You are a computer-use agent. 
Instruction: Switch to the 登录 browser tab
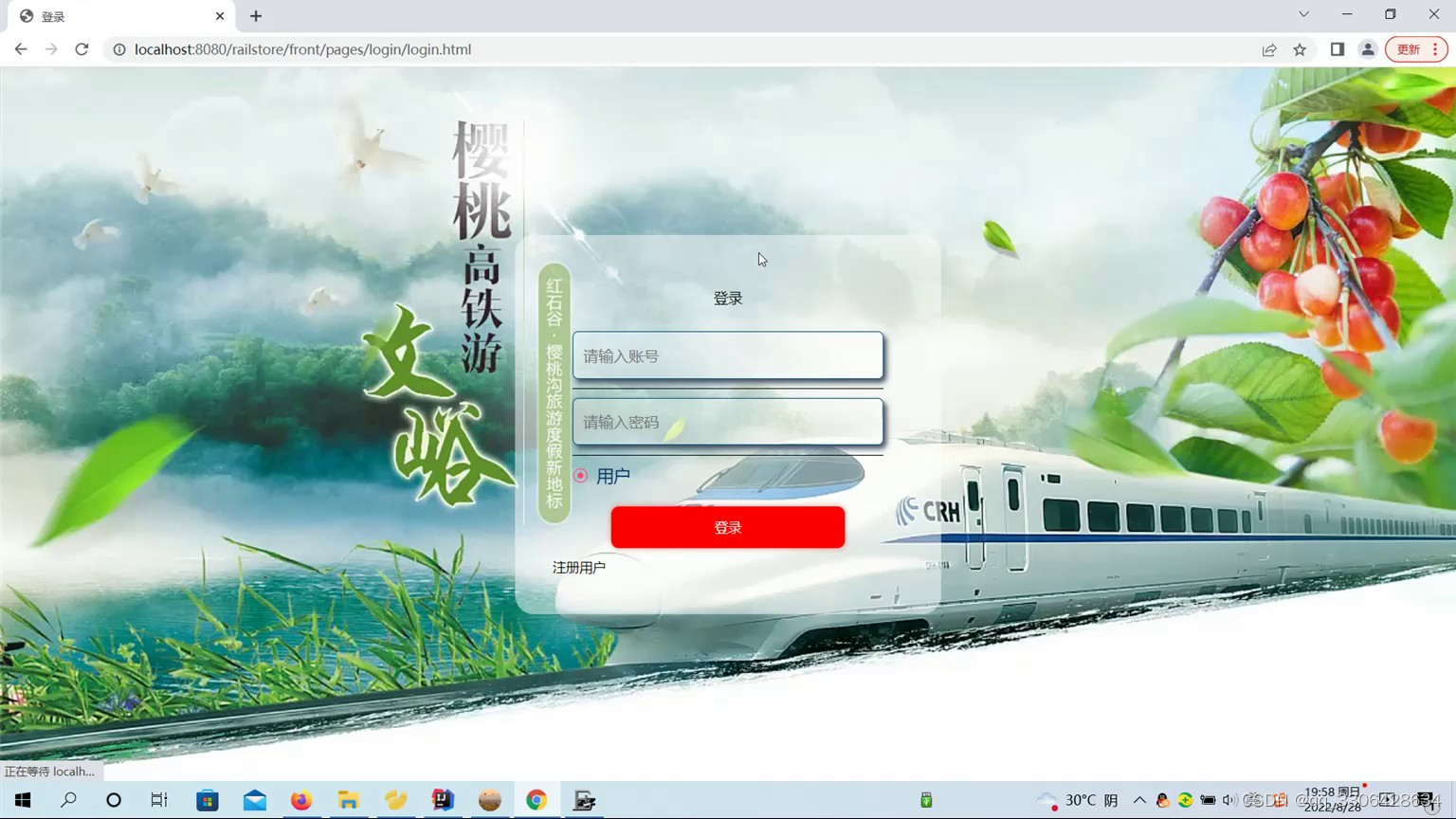(x=104, y=15)
